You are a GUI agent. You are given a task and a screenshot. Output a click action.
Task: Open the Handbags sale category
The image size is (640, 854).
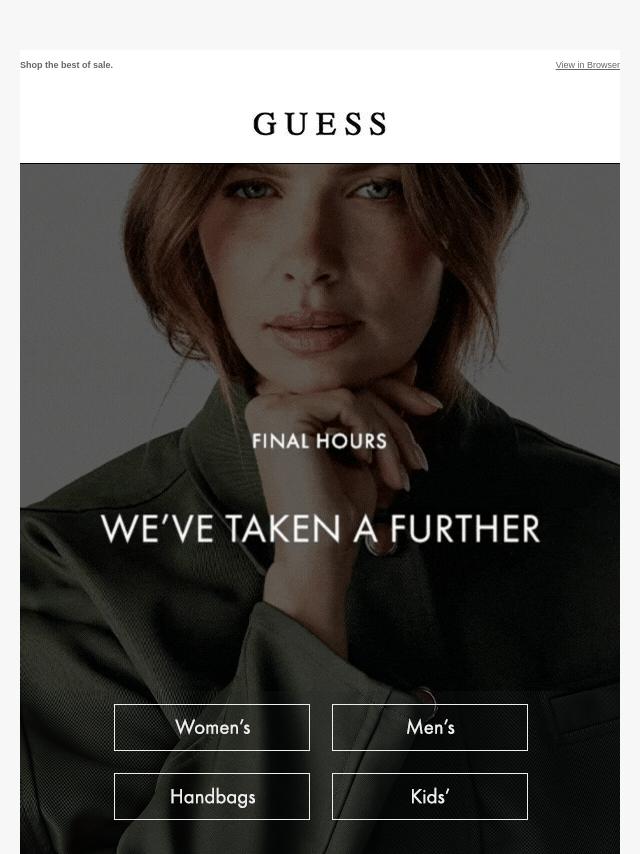click(x=212, y=796)
